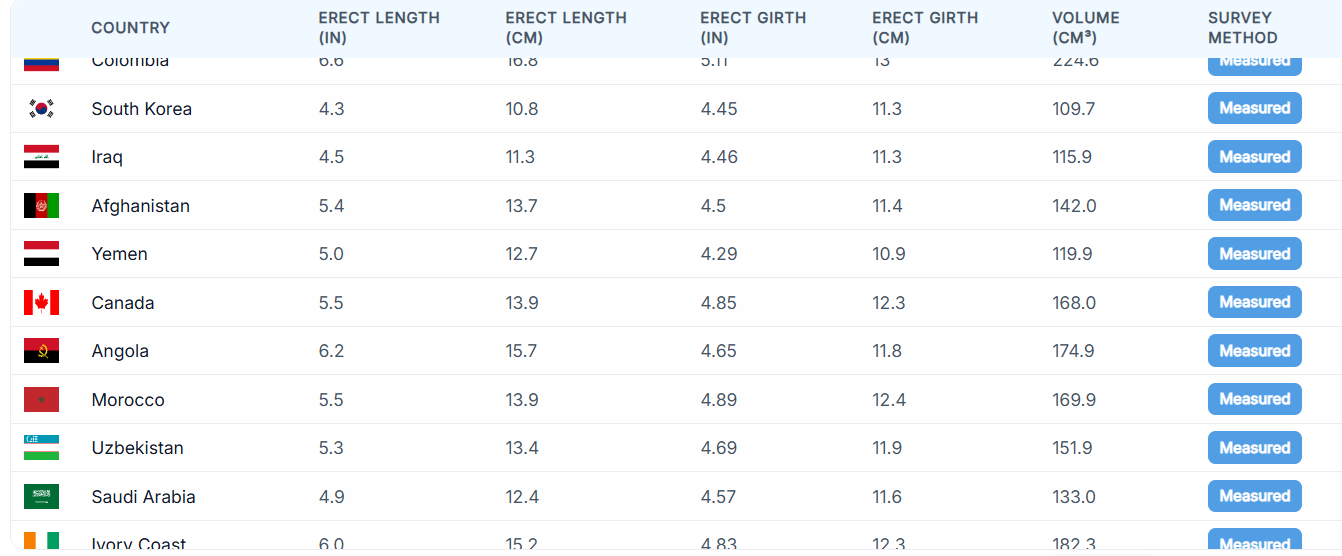Click the Afghanistan country name

point(140,206)
